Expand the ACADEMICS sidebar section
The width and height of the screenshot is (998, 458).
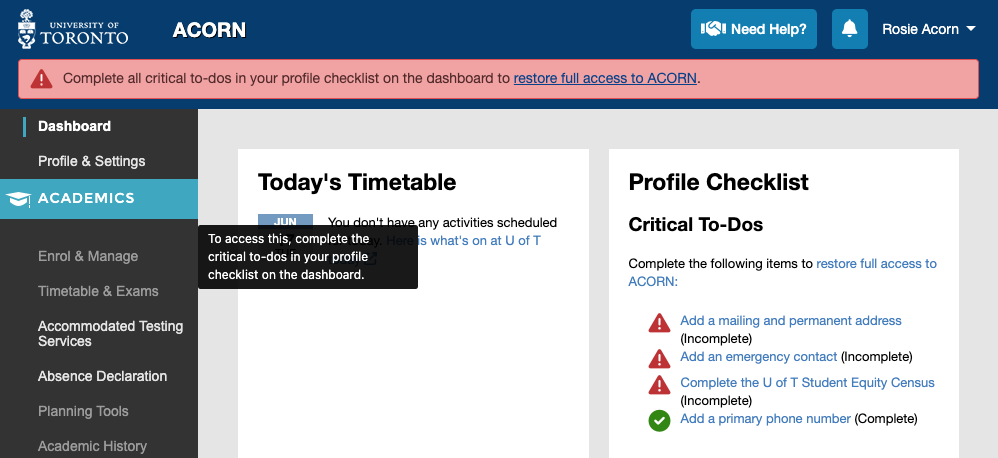99,198
